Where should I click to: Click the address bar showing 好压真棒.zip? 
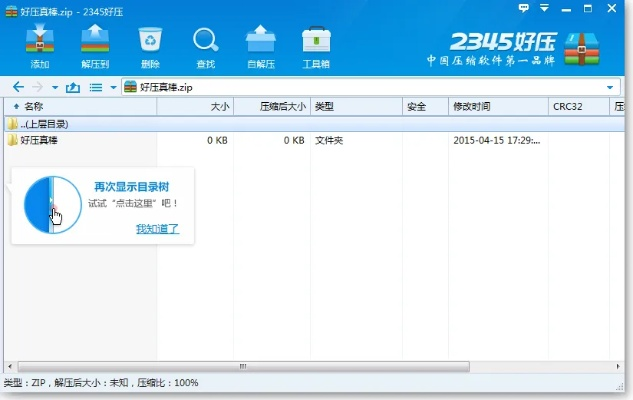[x=370, y=87]
